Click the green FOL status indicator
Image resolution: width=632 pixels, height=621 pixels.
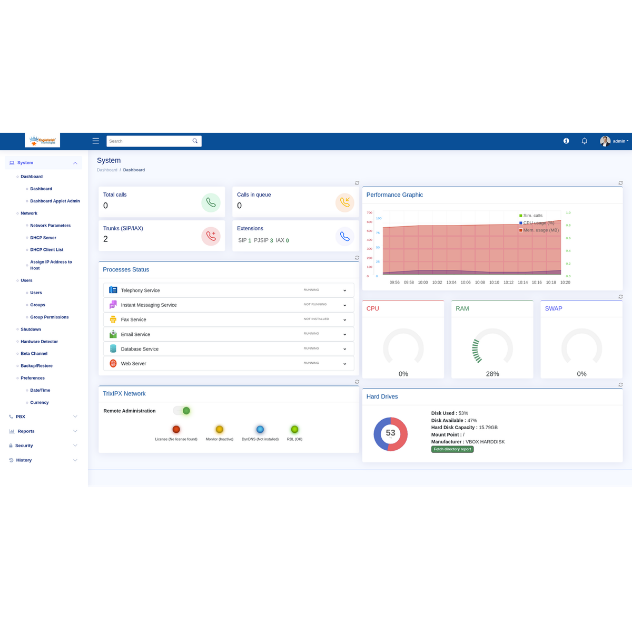click(294, 429)
